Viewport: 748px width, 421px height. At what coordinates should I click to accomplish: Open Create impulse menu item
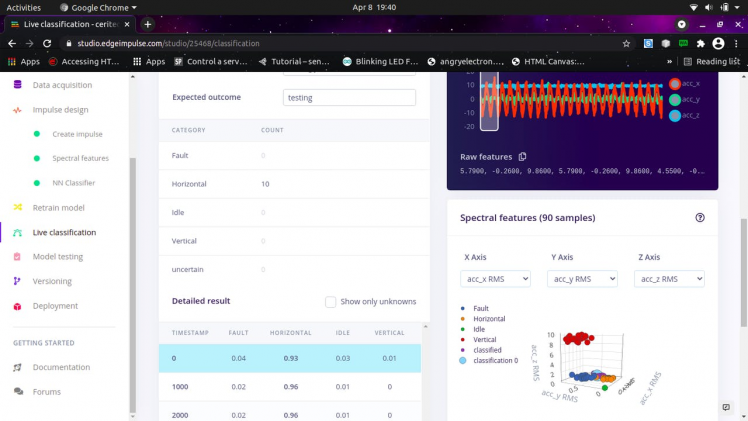pyautogui.click(x=77, y=134)
